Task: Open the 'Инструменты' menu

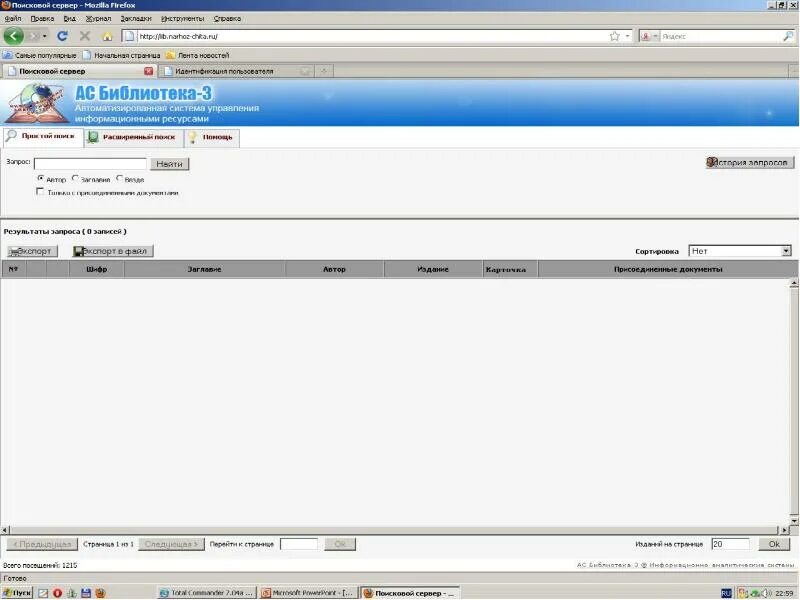Action: pos(182,18)
